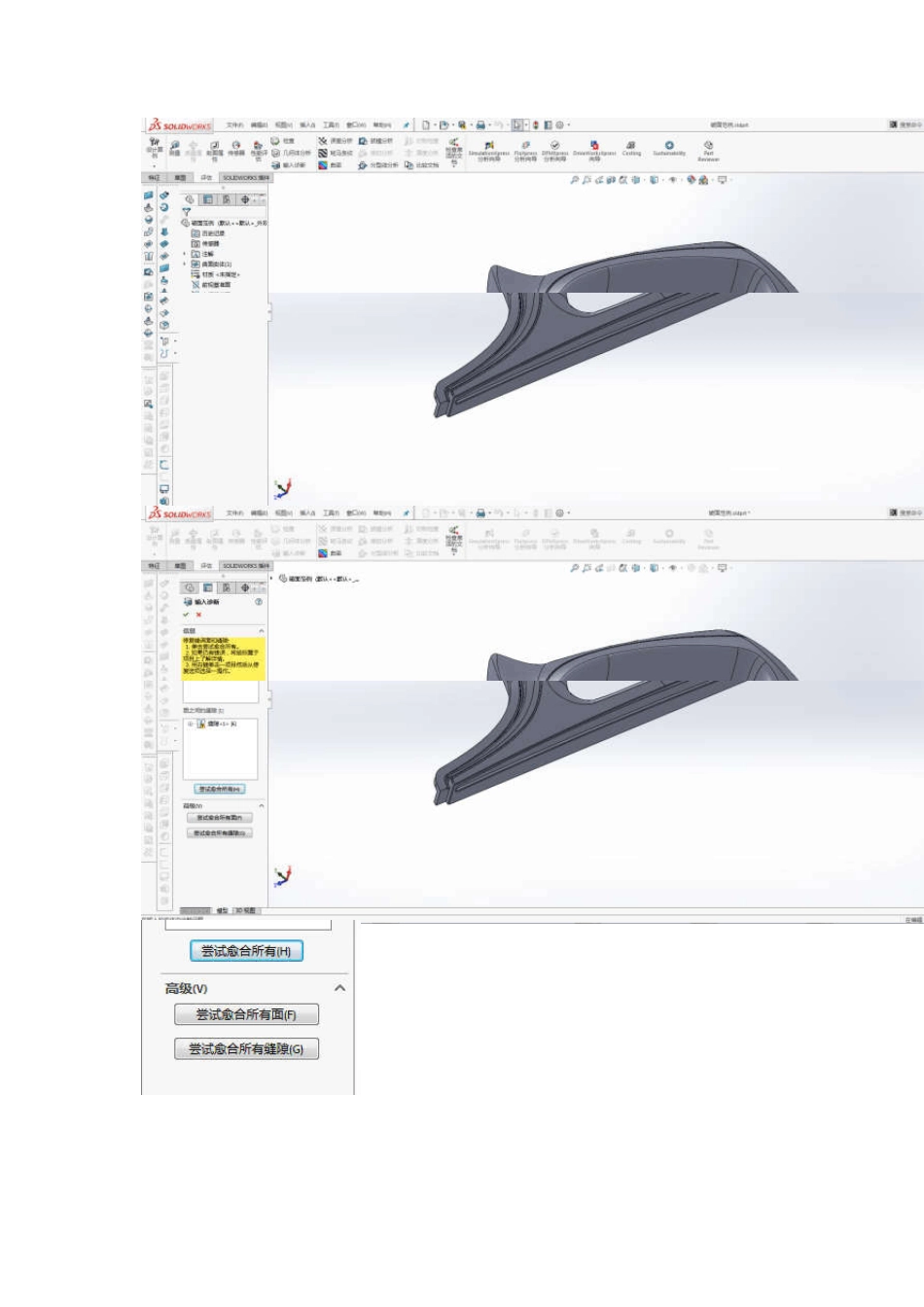Click the 测量 tool in the upper ribbon
Viewport: 924px width, 1307px height.
coord(175,149)
